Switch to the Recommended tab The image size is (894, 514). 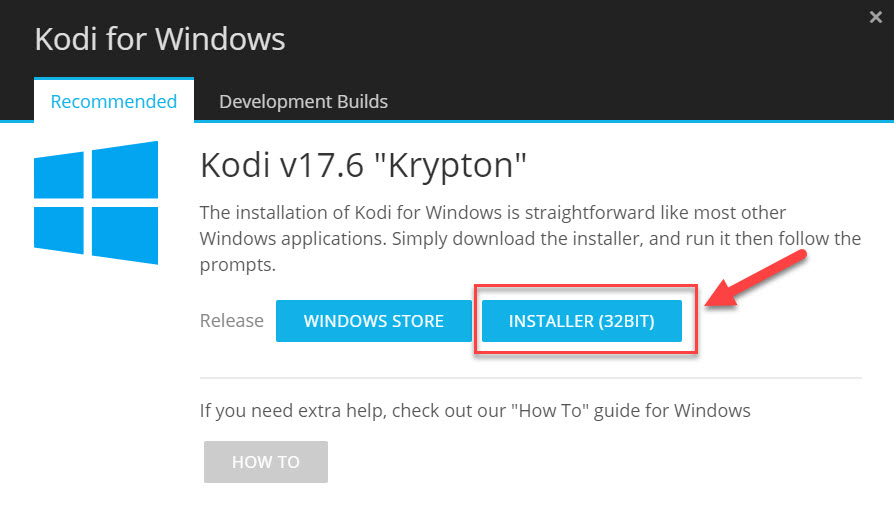[114, 101]
